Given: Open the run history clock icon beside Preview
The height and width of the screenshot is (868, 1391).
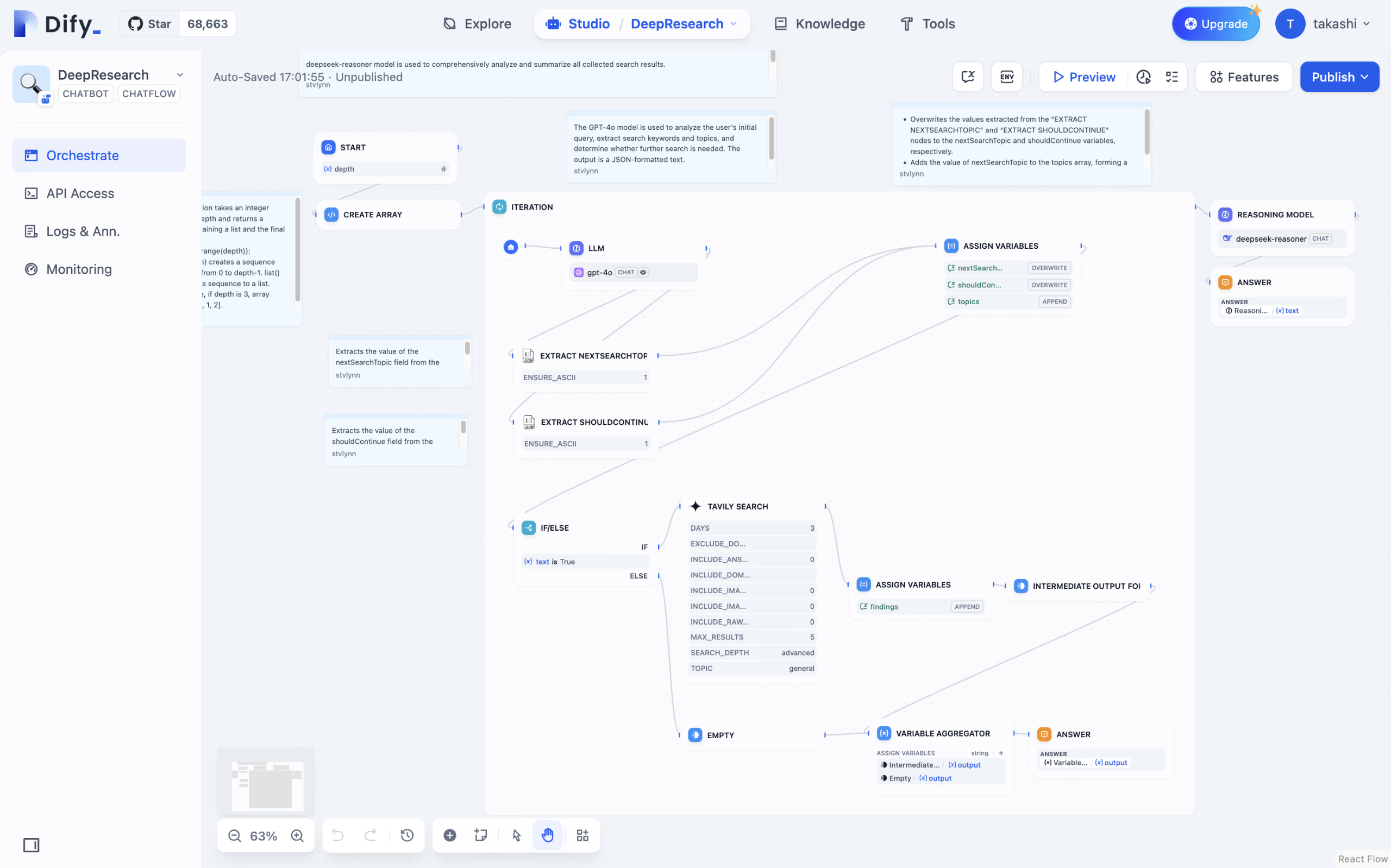Looking at the screenshot, I should pyautogui.click(x=1143, y=77).
